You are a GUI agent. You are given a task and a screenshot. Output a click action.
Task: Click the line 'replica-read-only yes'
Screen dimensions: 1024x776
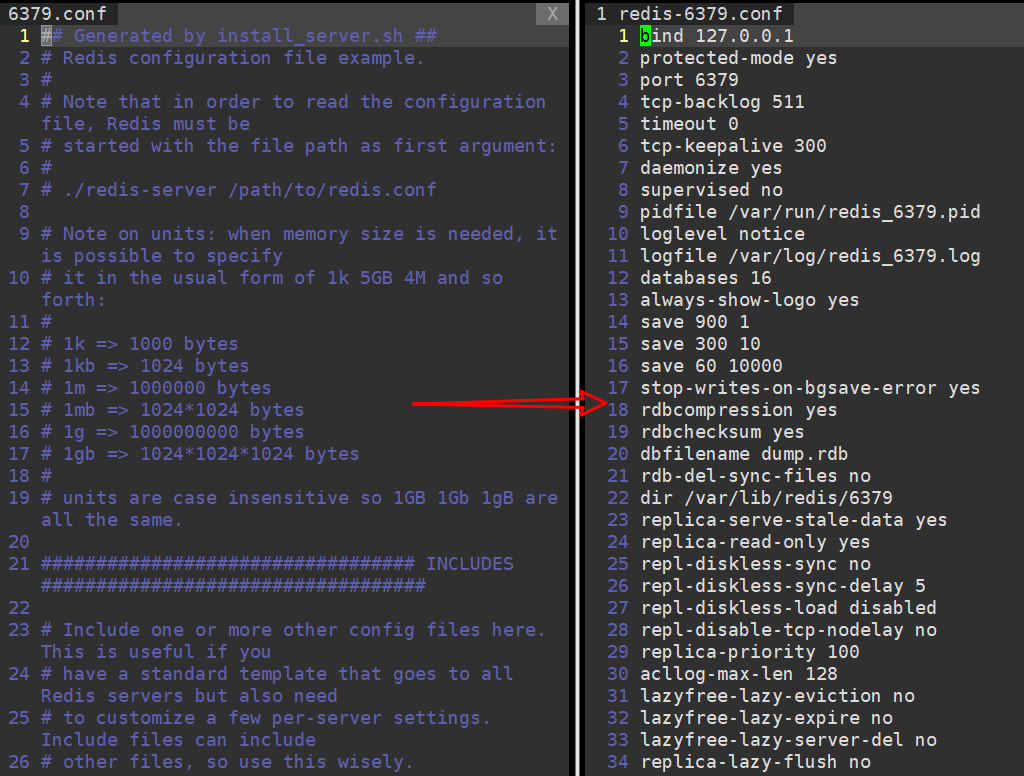tap(755, 542)
